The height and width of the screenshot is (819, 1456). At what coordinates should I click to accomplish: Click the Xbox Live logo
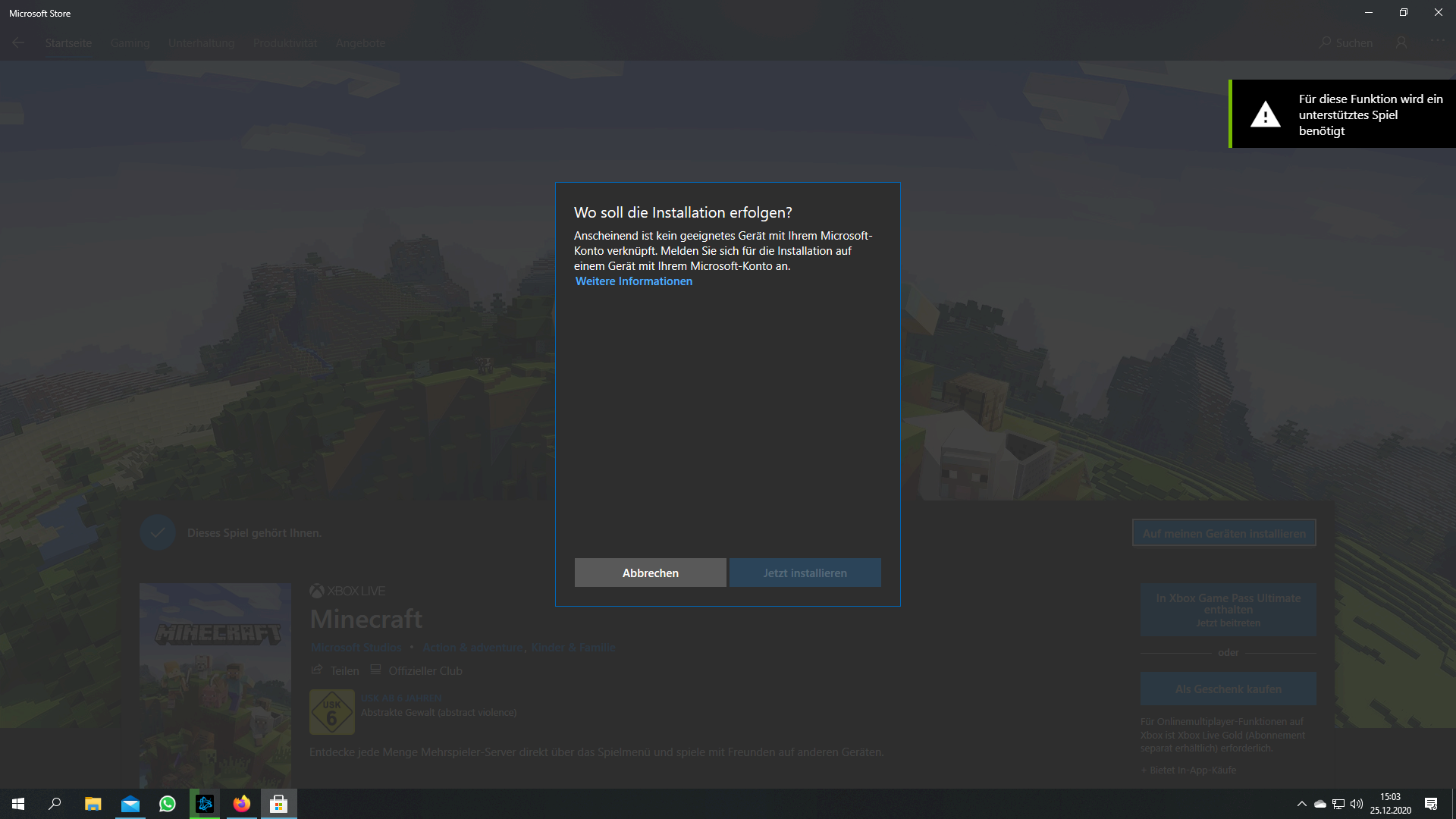[348, 591]
